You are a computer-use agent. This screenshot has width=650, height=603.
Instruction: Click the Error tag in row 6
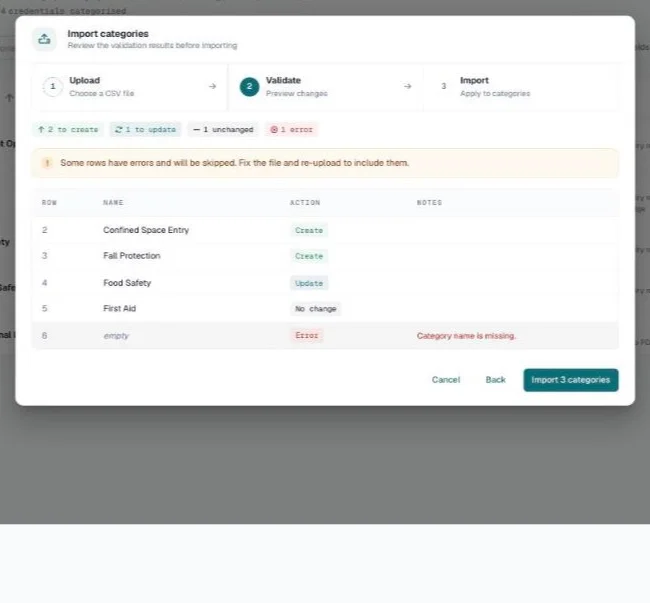(x=306, y=335)
